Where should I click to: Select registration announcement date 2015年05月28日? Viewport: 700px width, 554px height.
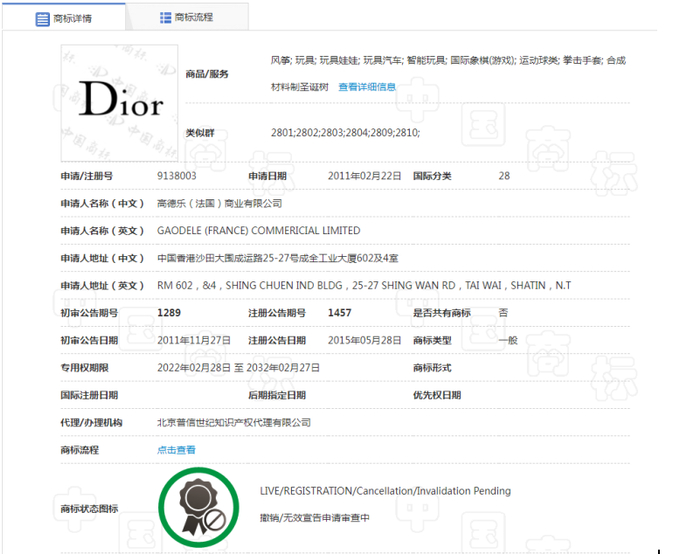(x=364, y=340)
